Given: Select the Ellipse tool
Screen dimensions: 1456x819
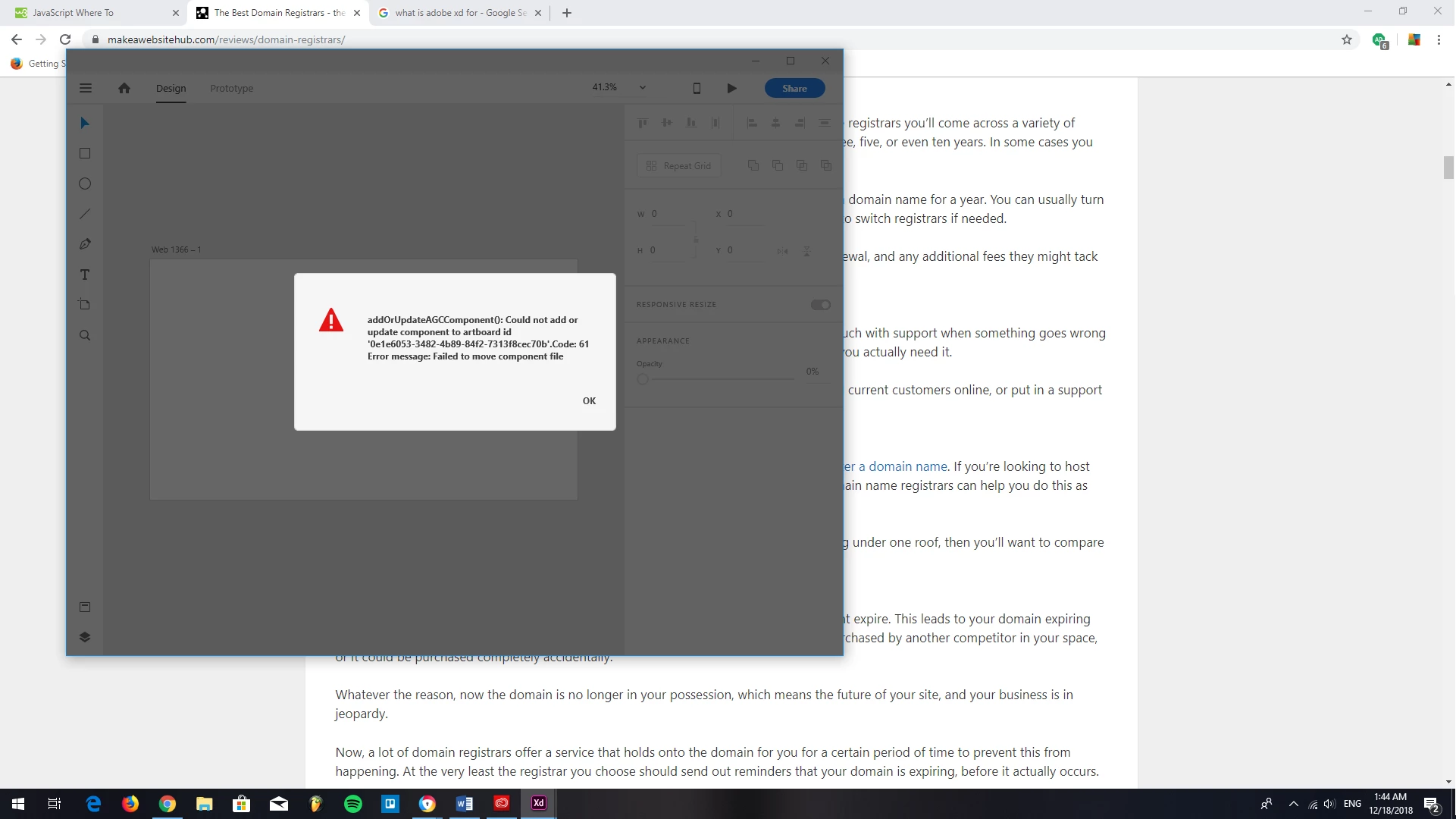Looking at the screenshot, I should pyautogui.click(x=85, y=184).
